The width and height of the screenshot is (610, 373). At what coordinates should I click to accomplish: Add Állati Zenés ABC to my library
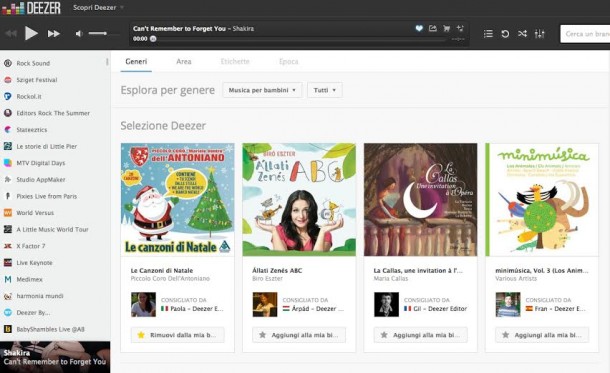coord(299,335)
